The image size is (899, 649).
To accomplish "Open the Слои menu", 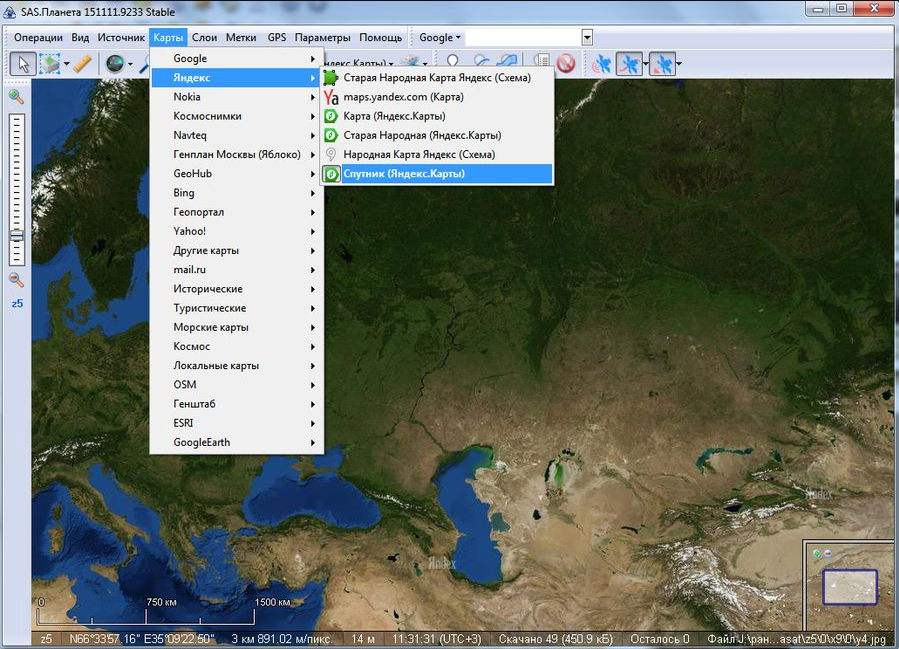I will (204, 37).
